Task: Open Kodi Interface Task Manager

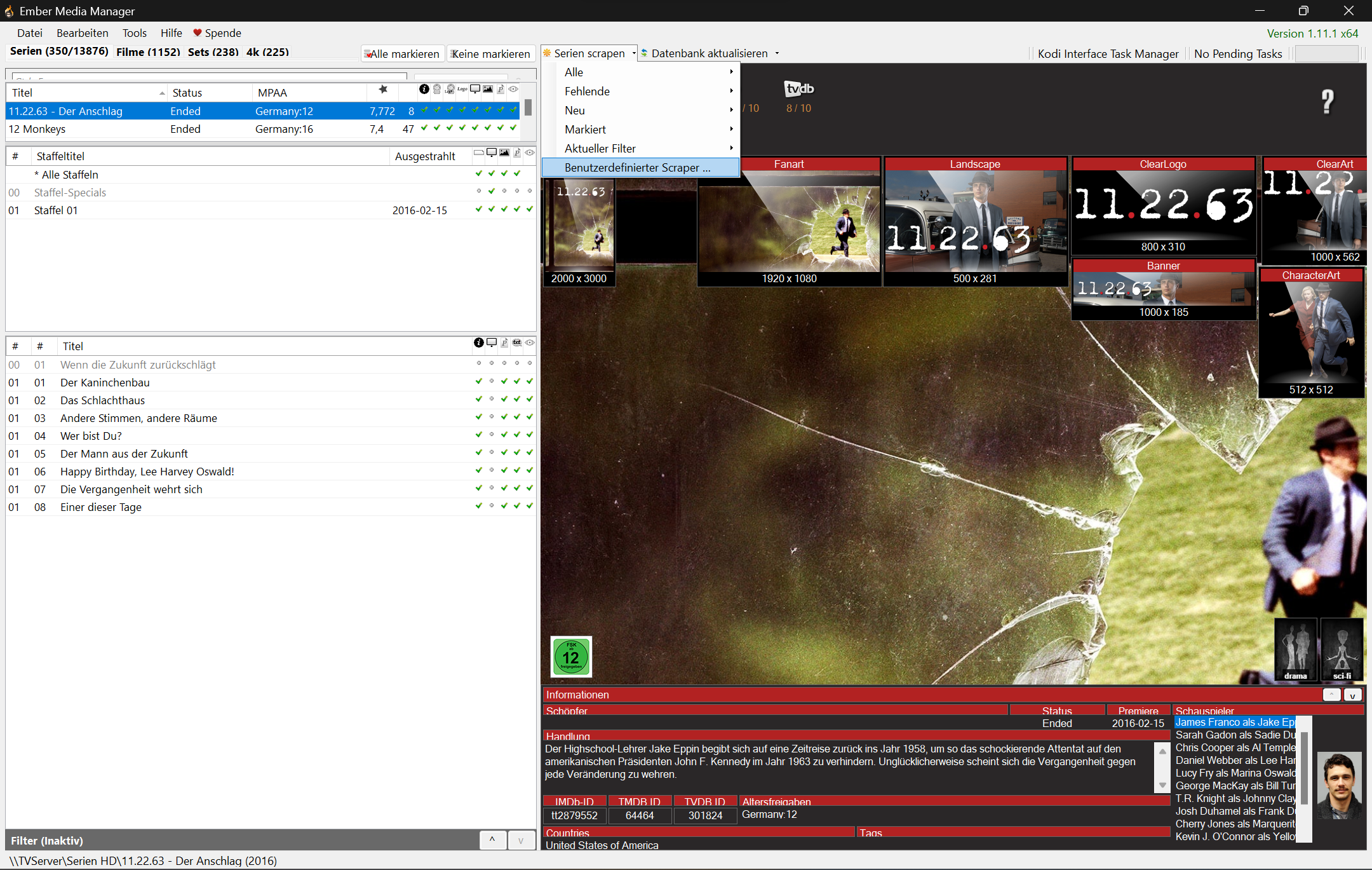Action: (x=1108, y=54)
